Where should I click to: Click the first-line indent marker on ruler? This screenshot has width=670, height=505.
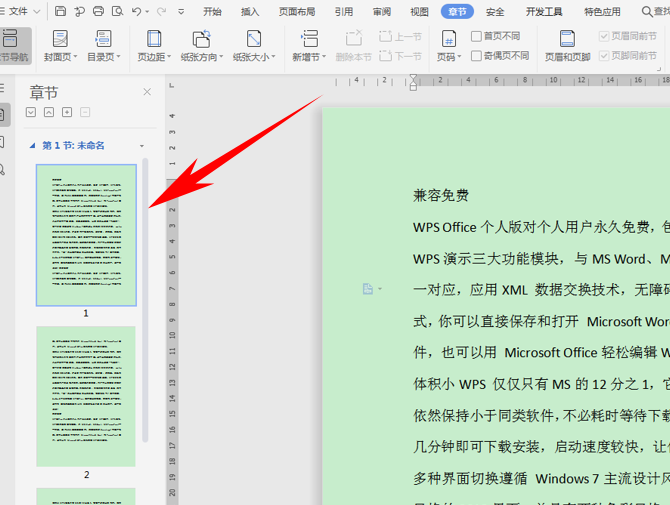(413, 78)
